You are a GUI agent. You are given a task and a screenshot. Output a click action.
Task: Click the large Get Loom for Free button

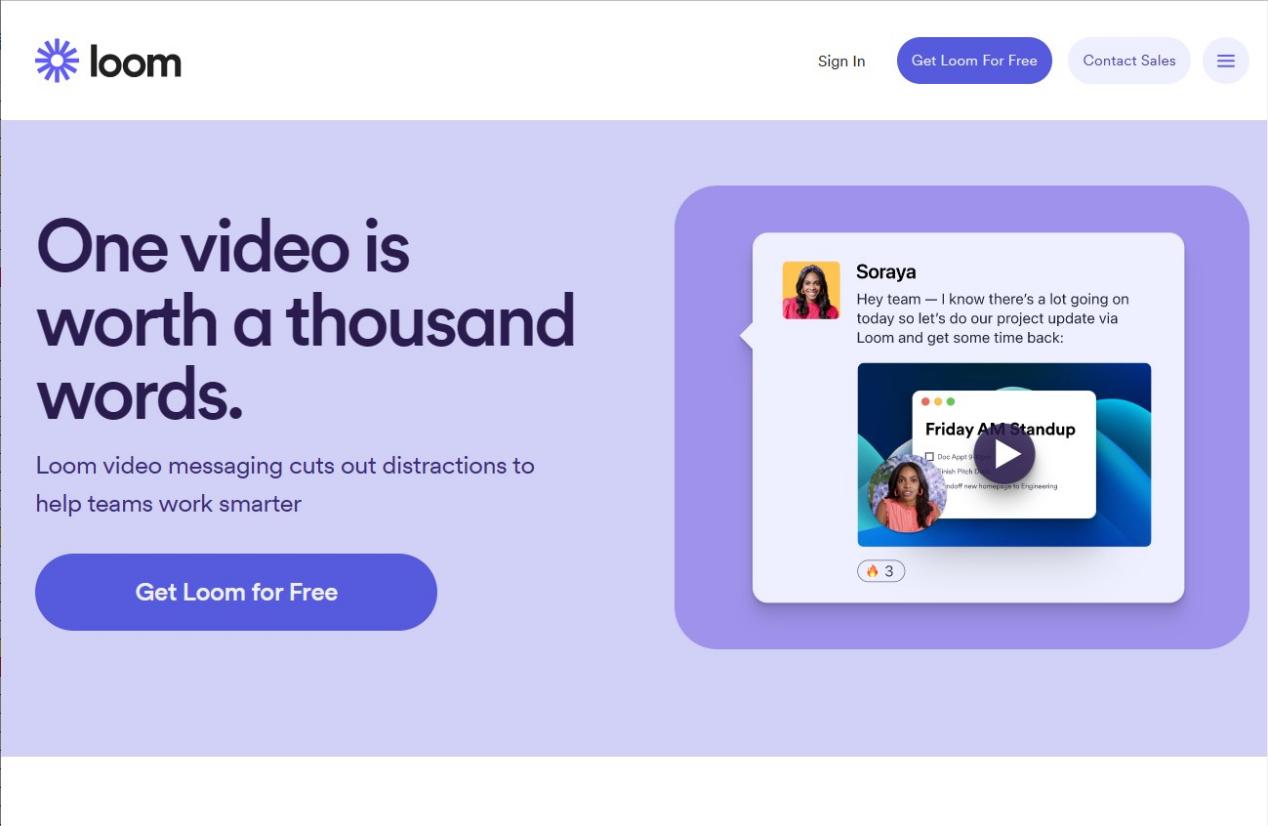pyautogui.click(x=236, y=592)
